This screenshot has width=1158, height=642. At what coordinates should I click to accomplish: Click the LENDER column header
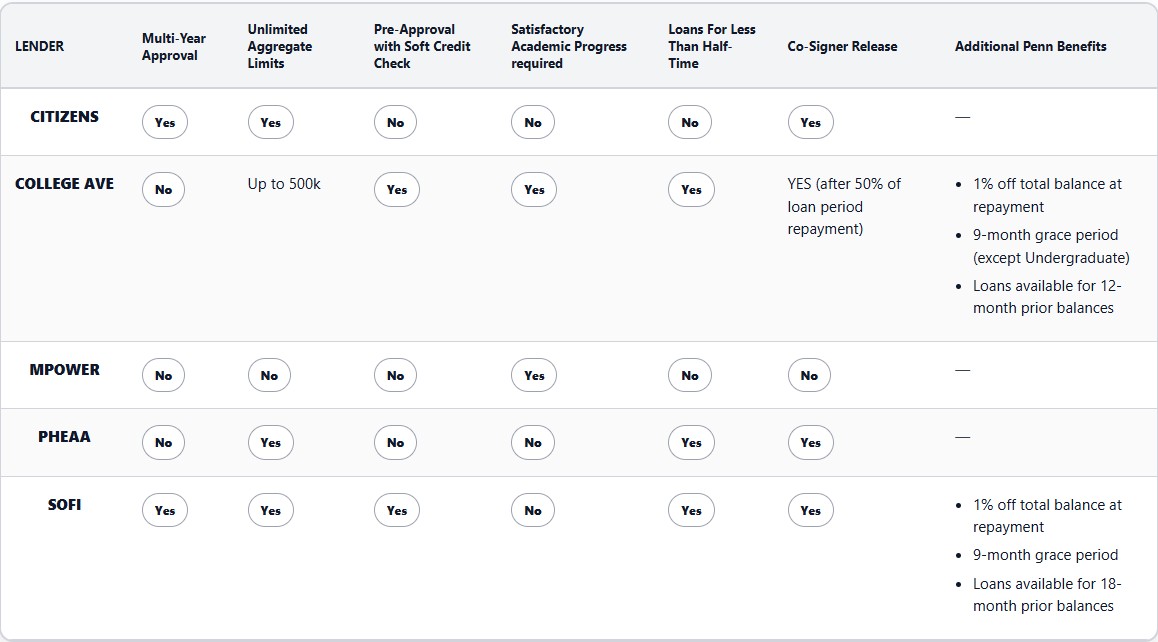pyautogui.click(x=39, y=46)
